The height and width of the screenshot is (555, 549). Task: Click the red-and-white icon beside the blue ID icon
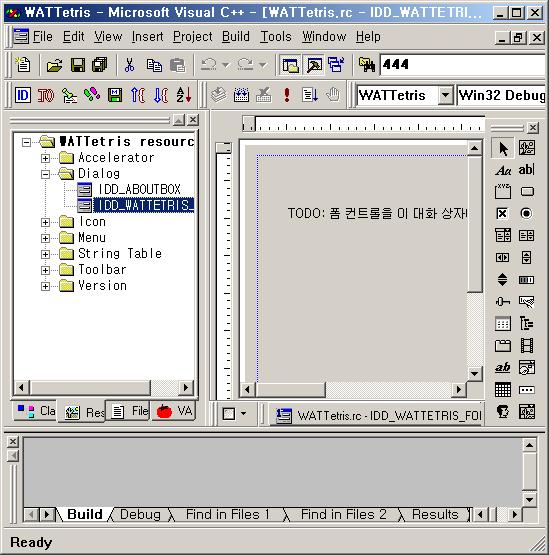46,95
